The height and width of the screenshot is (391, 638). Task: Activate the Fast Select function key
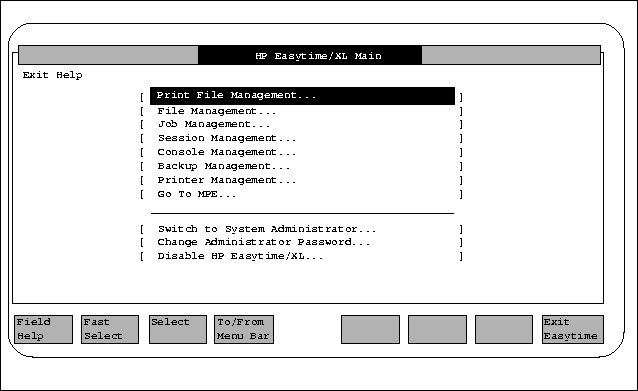coord(110,330)
